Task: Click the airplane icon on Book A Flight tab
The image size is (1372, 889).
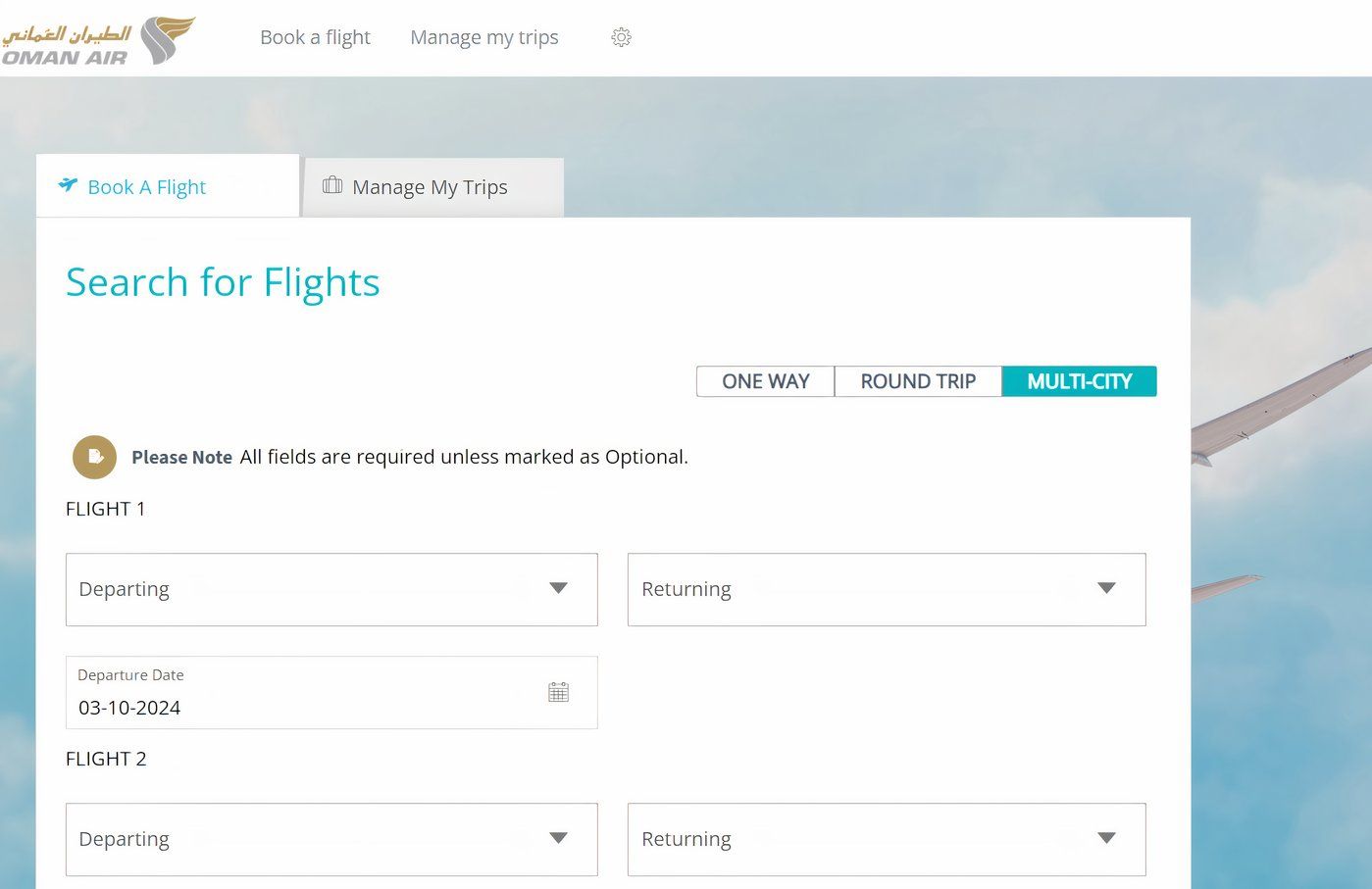Action: pos(68,184)
